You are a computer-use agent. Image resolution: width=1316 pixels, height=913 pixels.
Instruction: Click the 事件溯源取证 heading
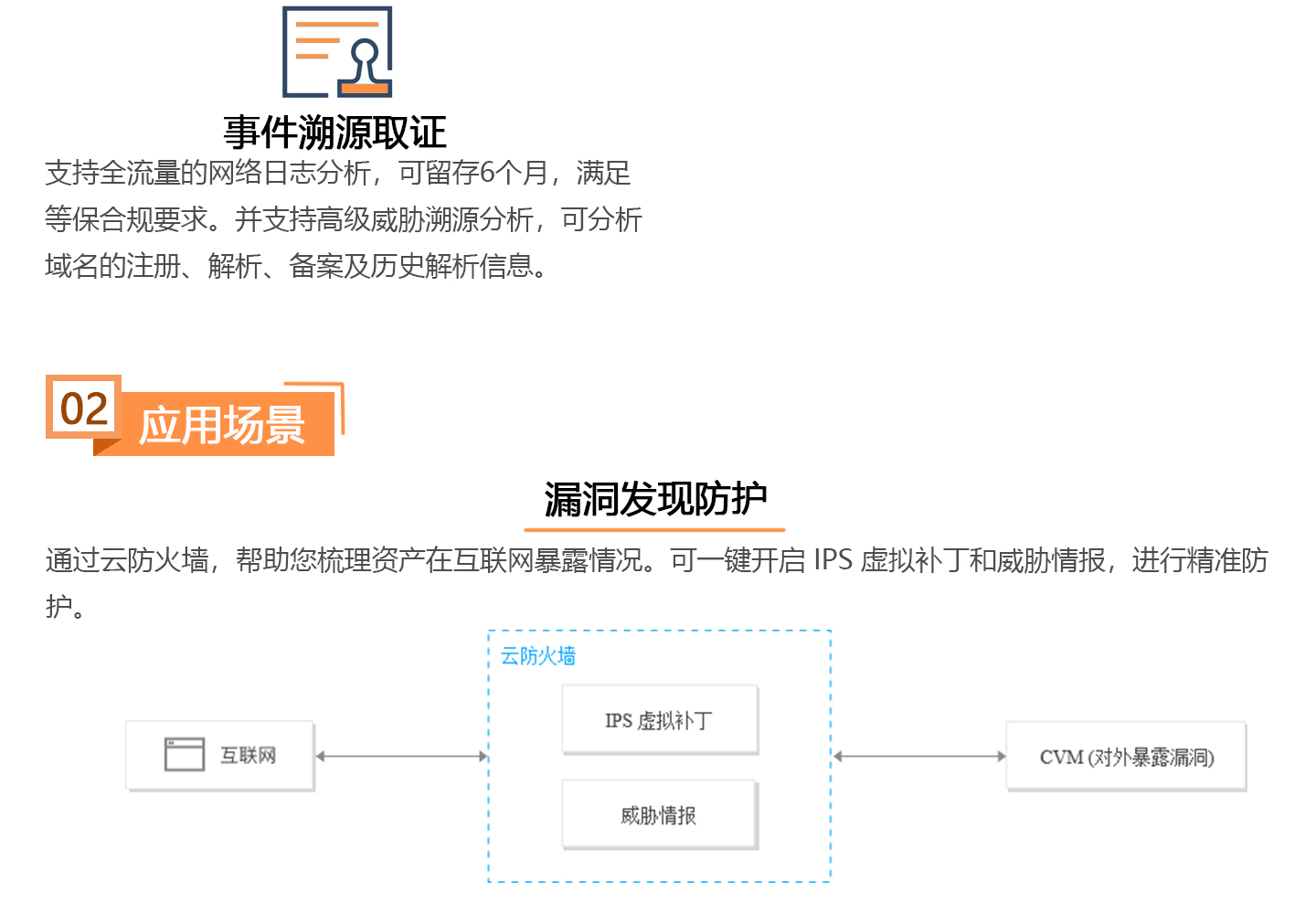(335, 133)
